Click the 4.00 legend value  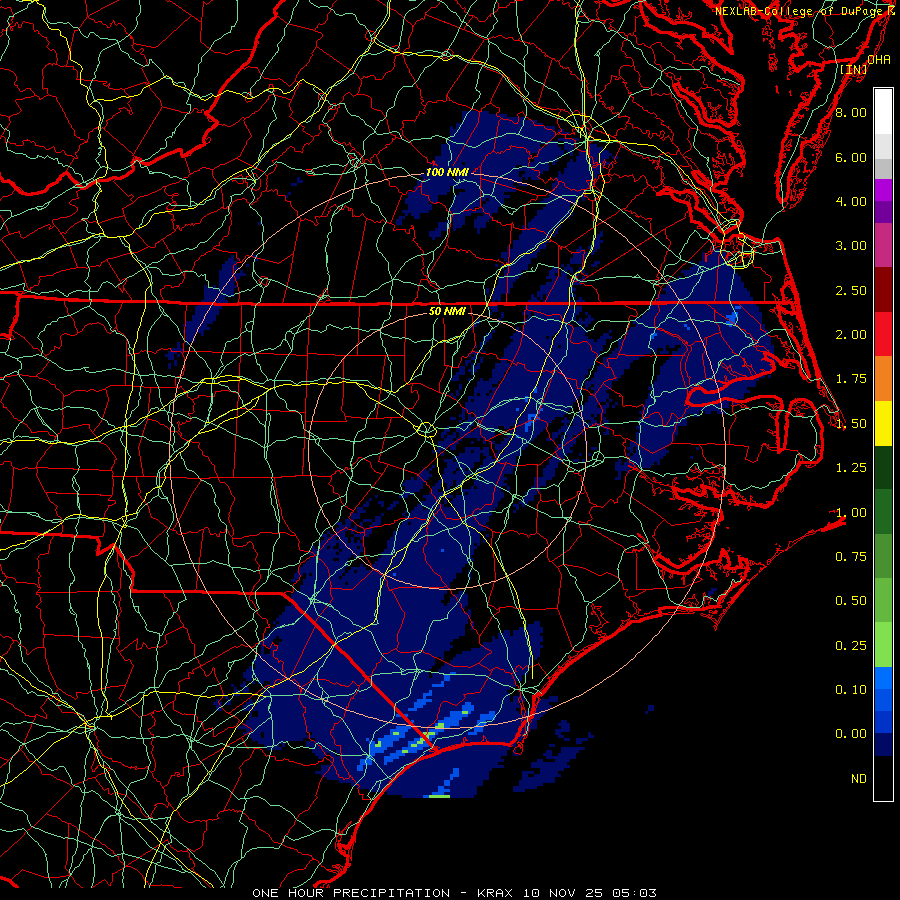851,201
